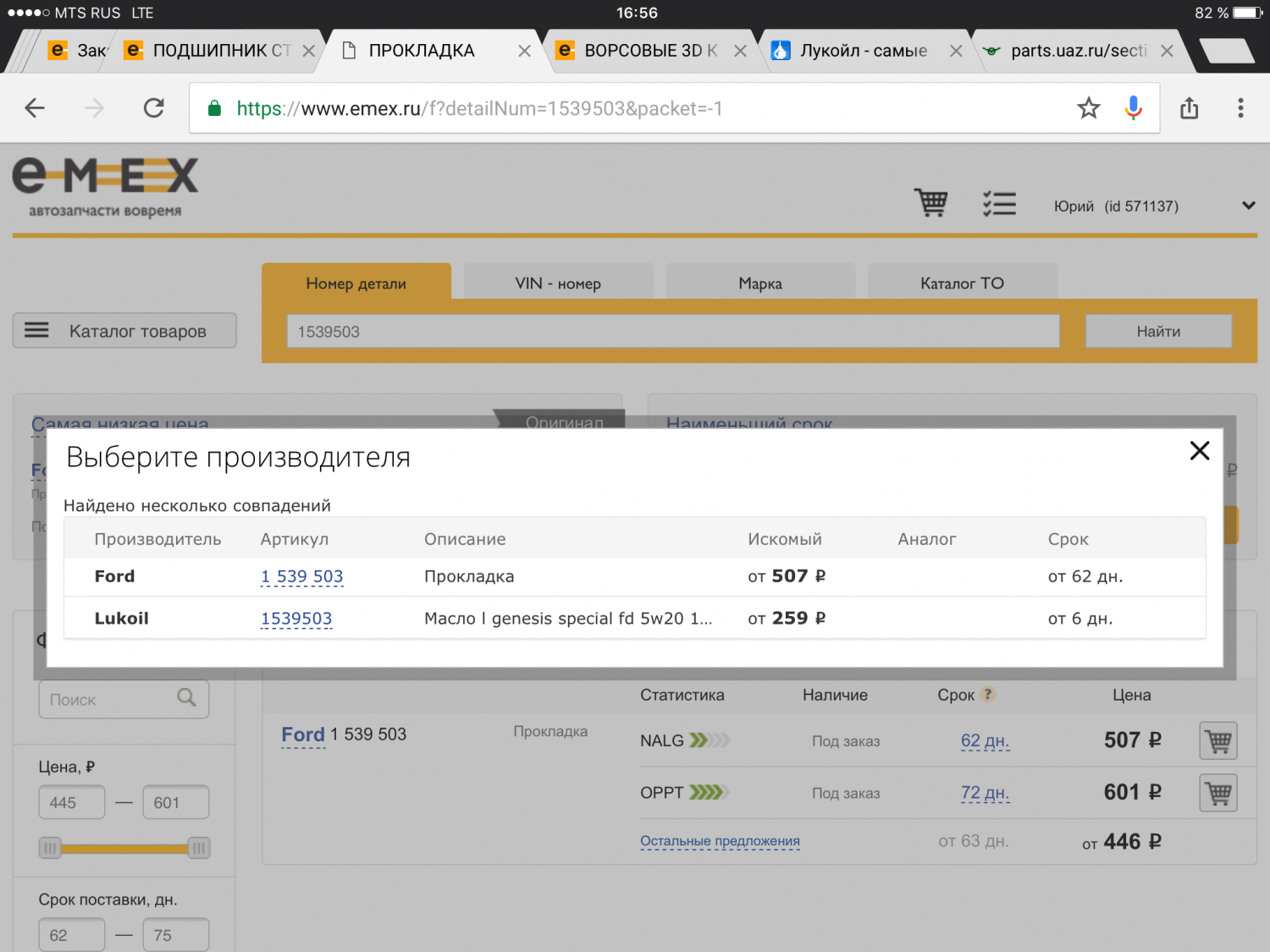The width and height of the screenshot is (1270, 952).
Task: Close the ПРОКЛАДКА browser tab
Action: click(x=525, y=51)
